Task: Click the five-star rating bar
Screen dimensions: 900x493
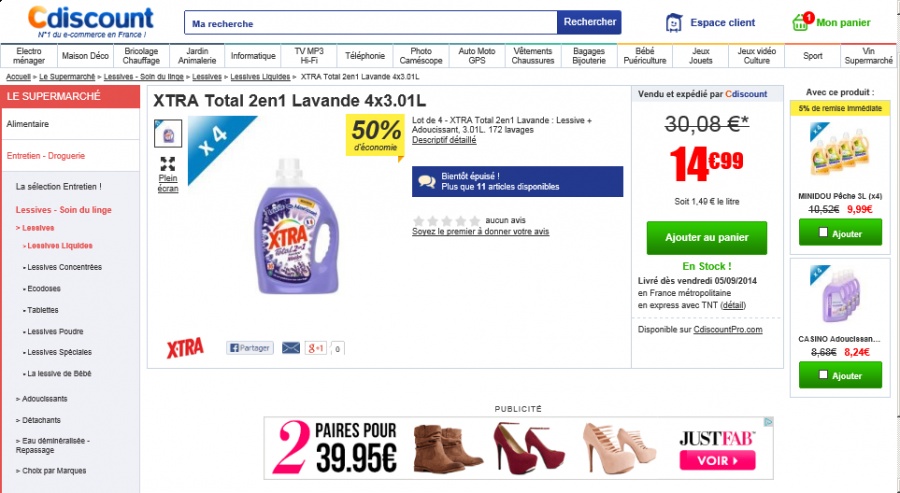Action: coord(447,220)
